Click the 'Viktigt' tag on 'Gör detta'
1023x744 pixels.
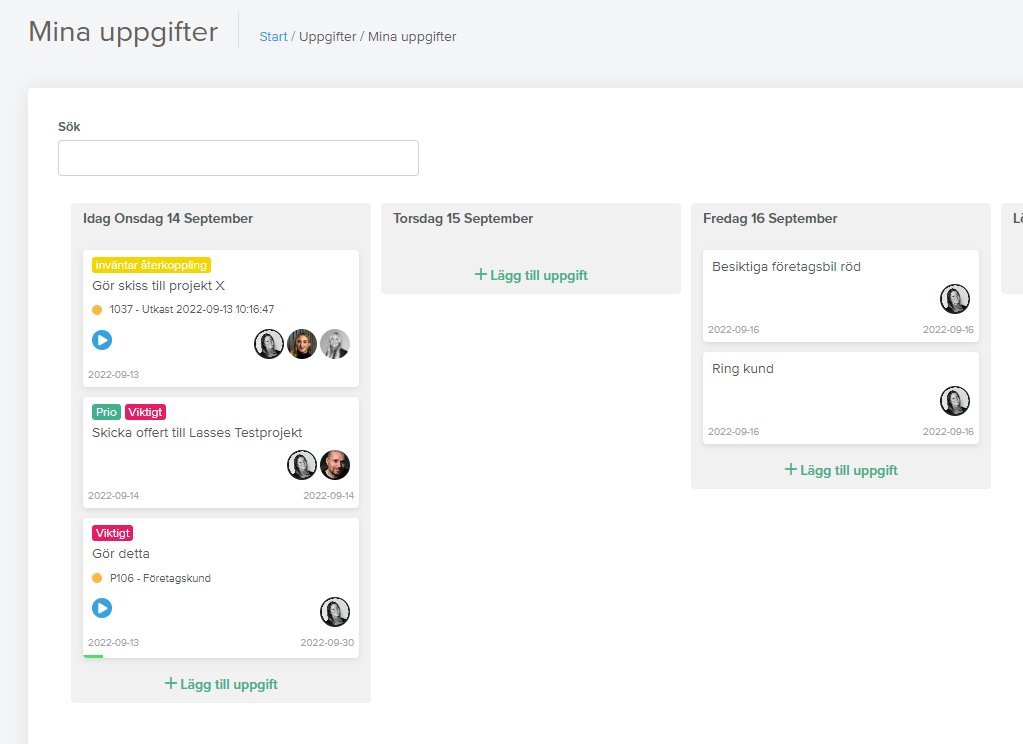113,533
